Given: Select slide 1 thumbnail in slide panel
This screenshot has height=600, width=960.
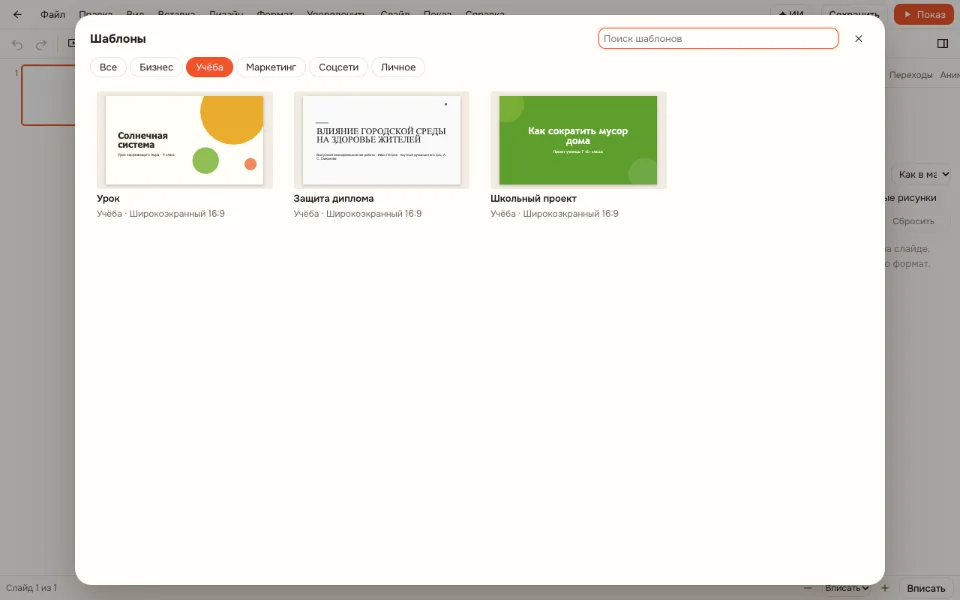Looking at the screenshot, I should click(x=49, y=95).
